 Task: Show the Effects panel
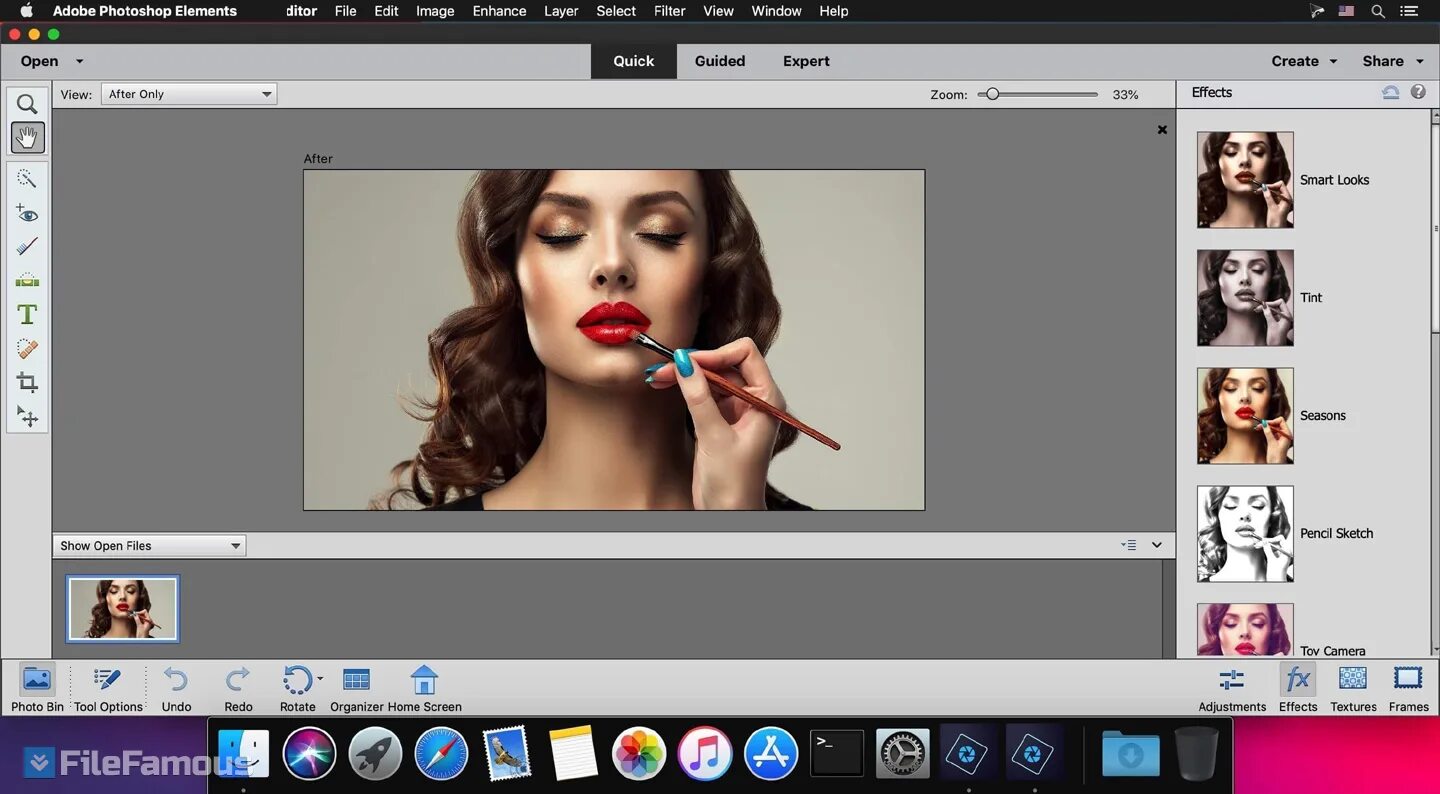tap(1298, 688)
